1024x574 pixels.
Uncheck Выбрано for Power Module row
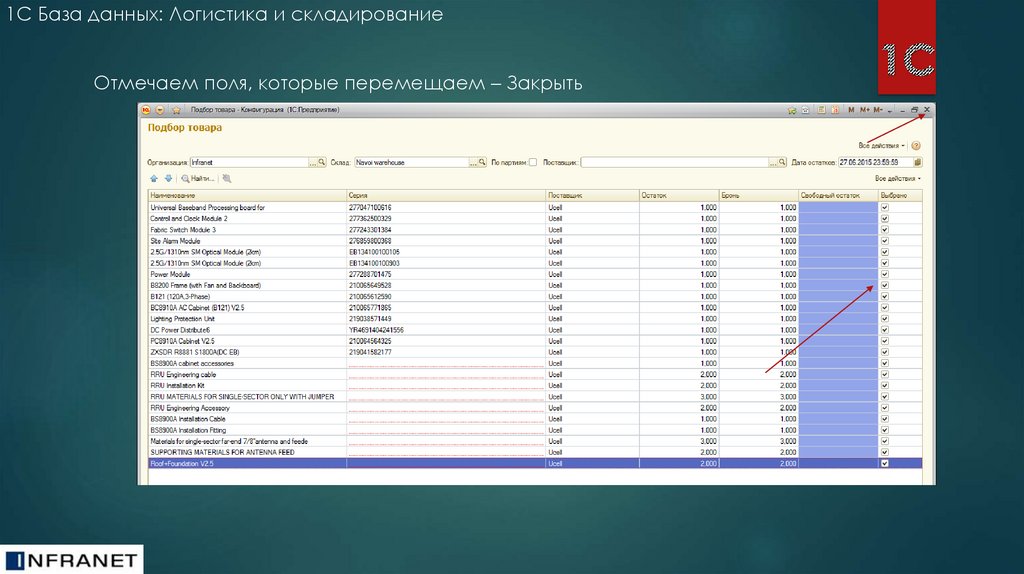click(x=884, y=274)
